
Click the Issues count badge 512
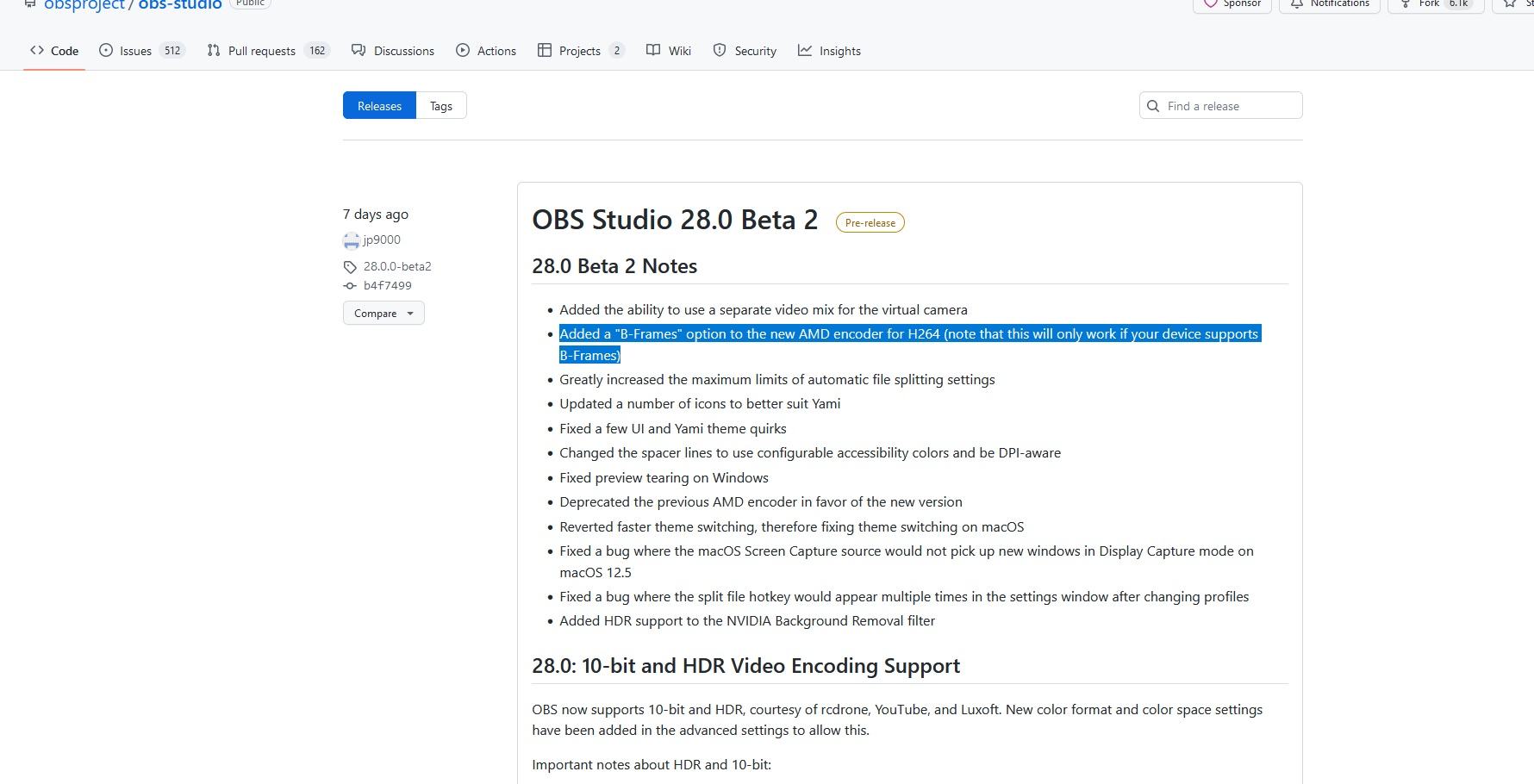[172, 51]
